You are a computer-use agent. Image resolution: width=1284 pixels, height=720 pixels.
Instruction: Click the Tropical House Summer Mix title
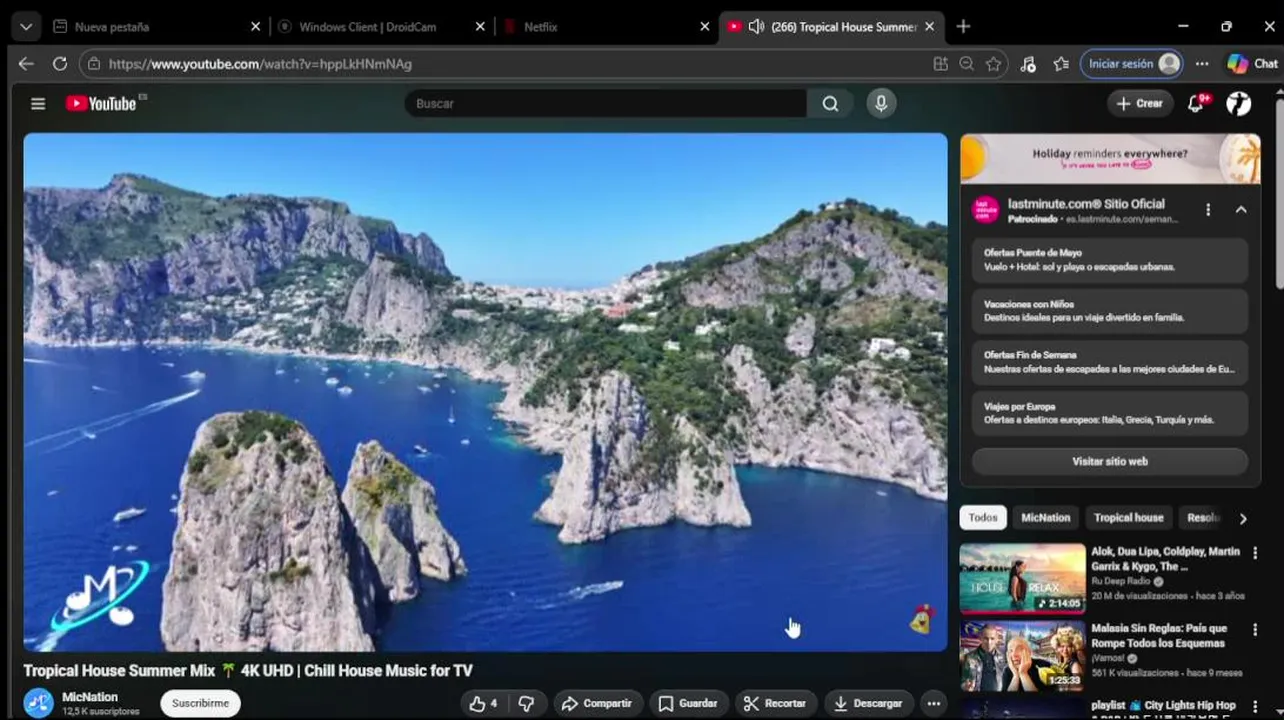(x=248, y=670)
